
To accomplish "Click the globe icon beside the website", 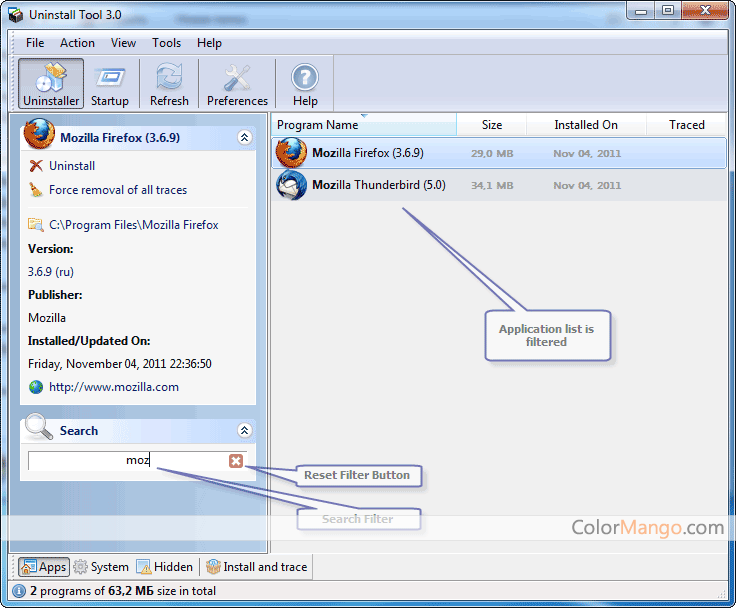I will click(x=36, y=387).
